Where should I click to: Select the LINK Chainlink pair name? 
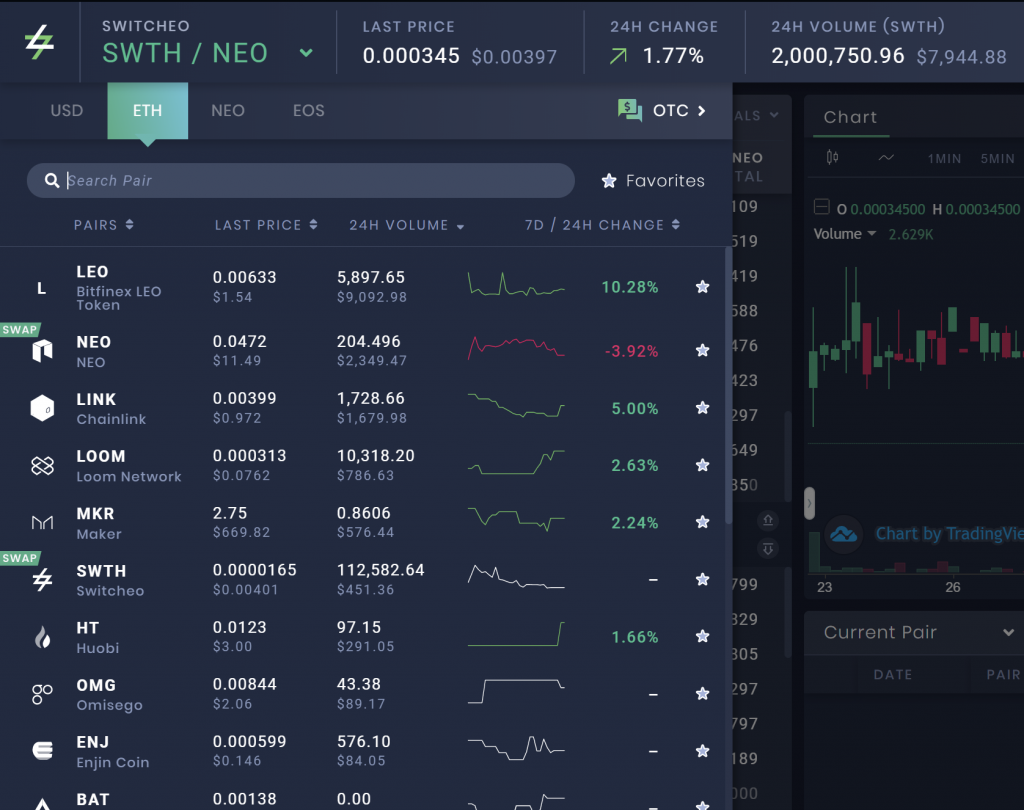111,409
